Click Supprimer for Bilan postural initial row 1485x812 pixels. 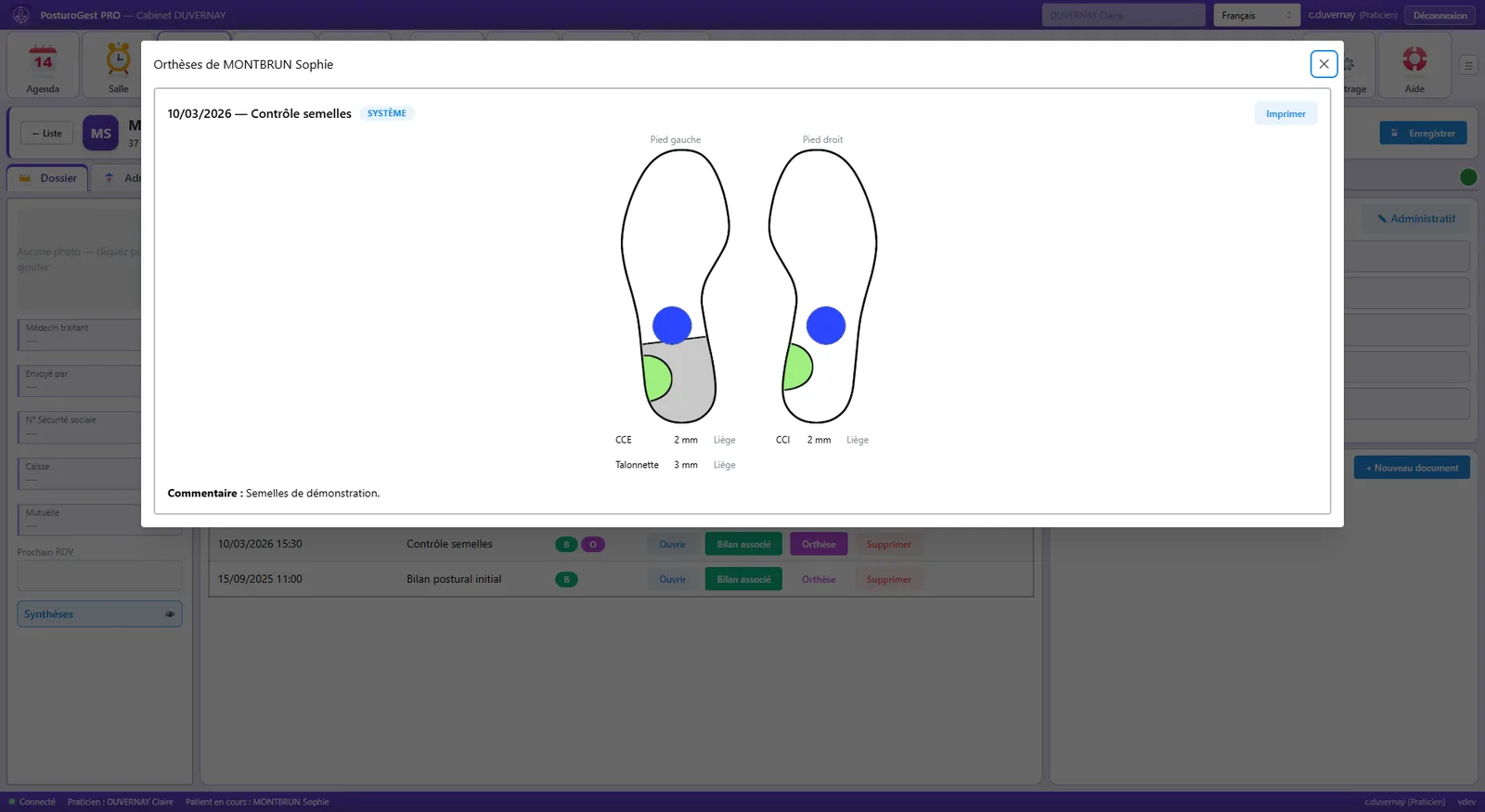[x=889, y=580]
